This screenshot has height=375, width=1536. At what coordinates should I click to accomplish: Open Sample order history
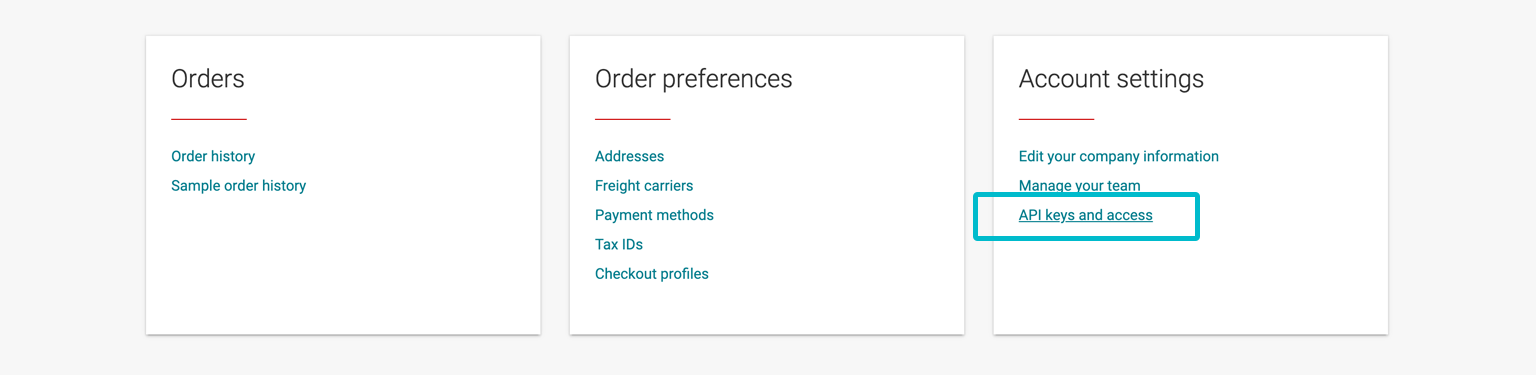pos(238,185)
